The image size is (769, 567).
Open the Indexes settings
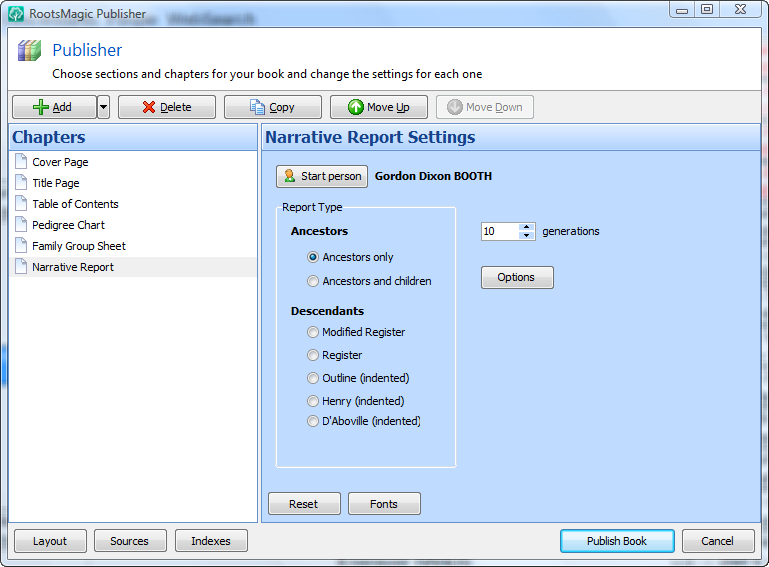(211, 541)
